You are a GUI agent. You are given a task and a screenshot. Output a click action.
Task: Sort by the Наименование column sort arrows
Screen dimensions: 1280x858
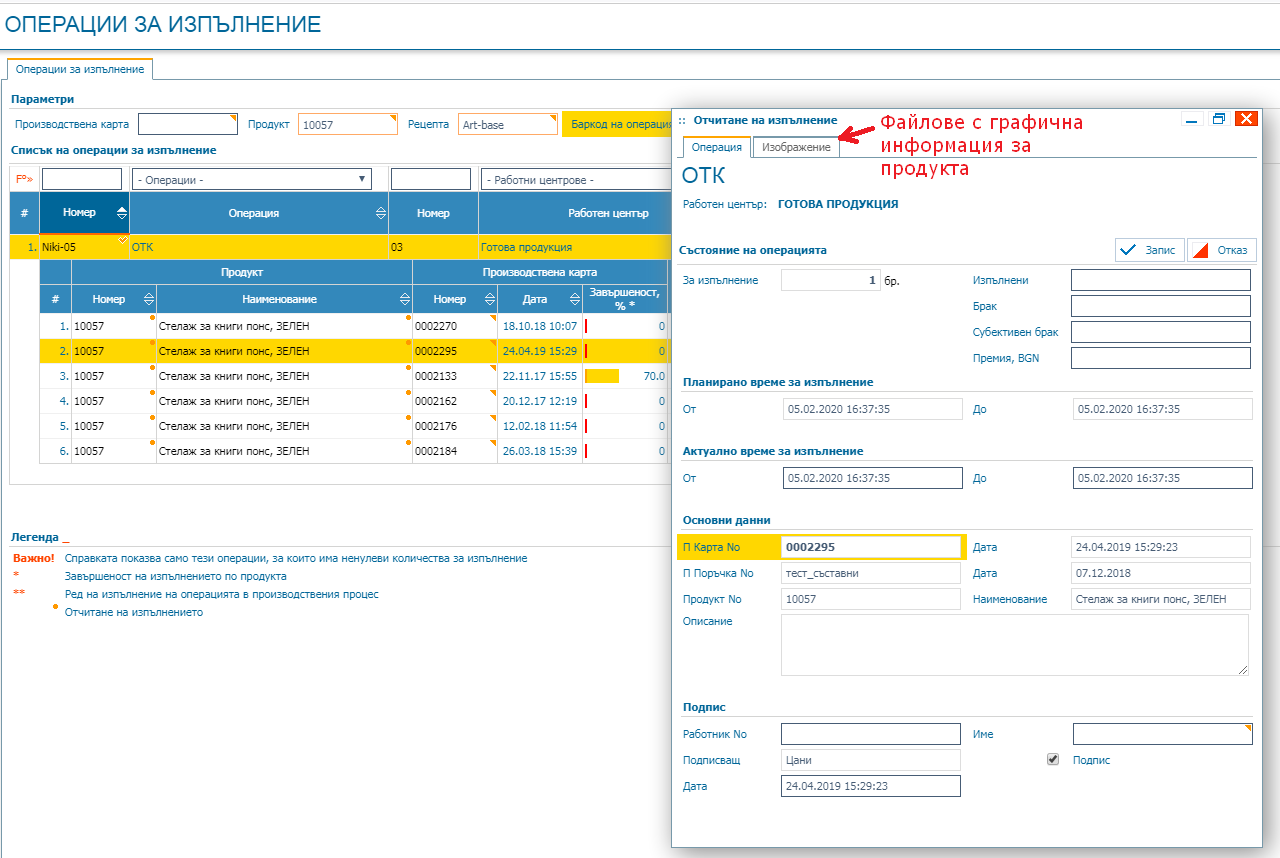(405, 299)
